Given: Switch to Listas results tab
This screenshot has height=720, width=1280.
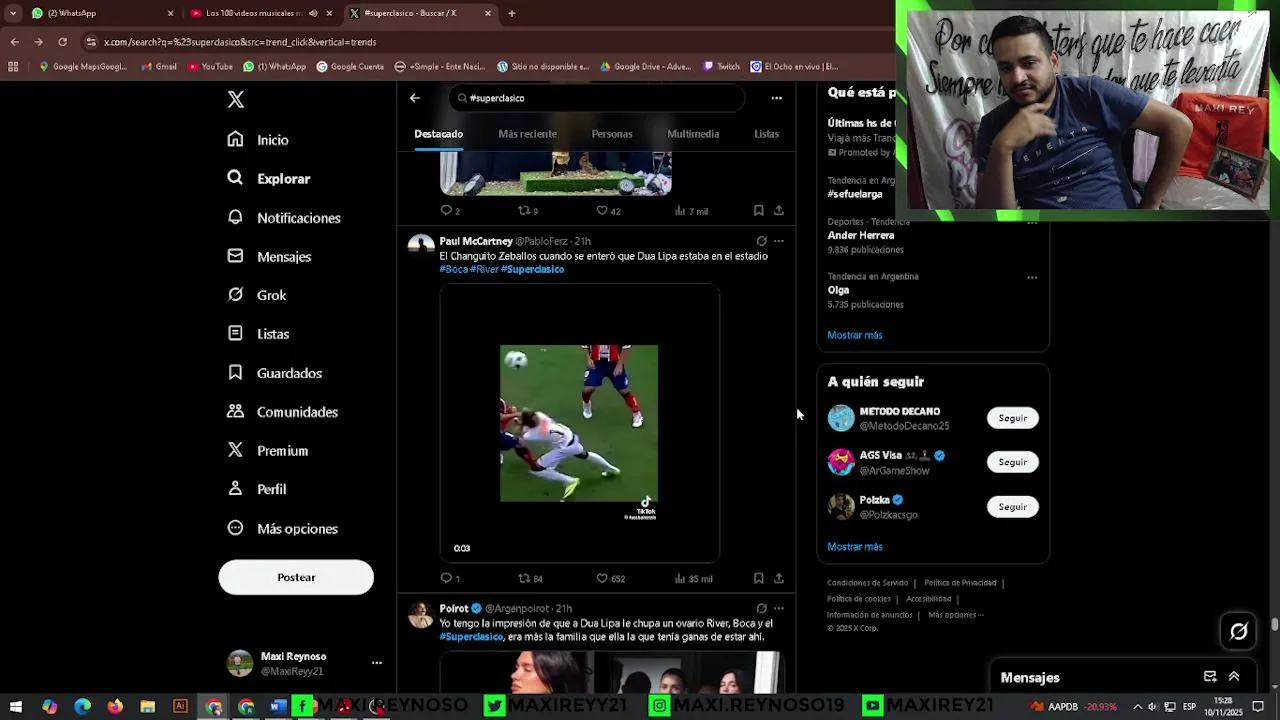Looking at the screenshot, I should coord(766,134).
